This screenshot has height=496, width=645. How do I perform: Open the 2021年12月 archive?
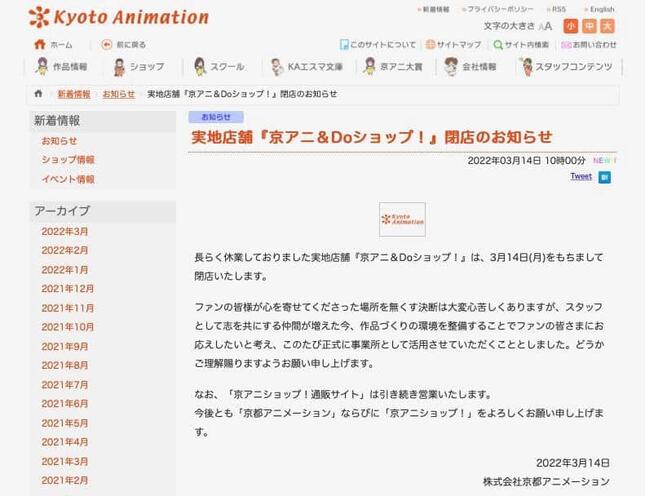(x=68, y=289)
